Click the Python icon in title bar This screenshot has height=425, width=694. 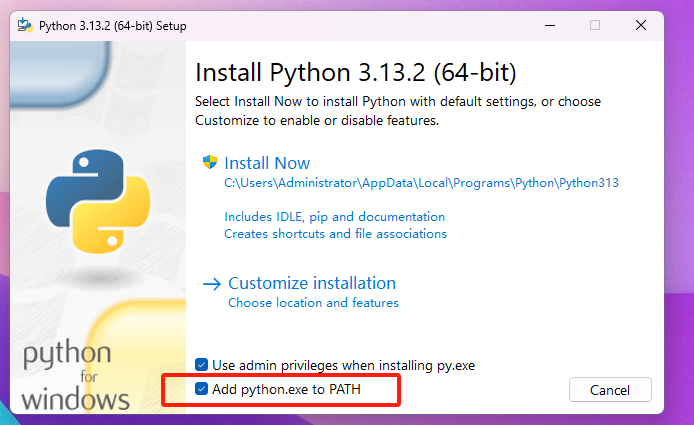[x=23, y=25]
